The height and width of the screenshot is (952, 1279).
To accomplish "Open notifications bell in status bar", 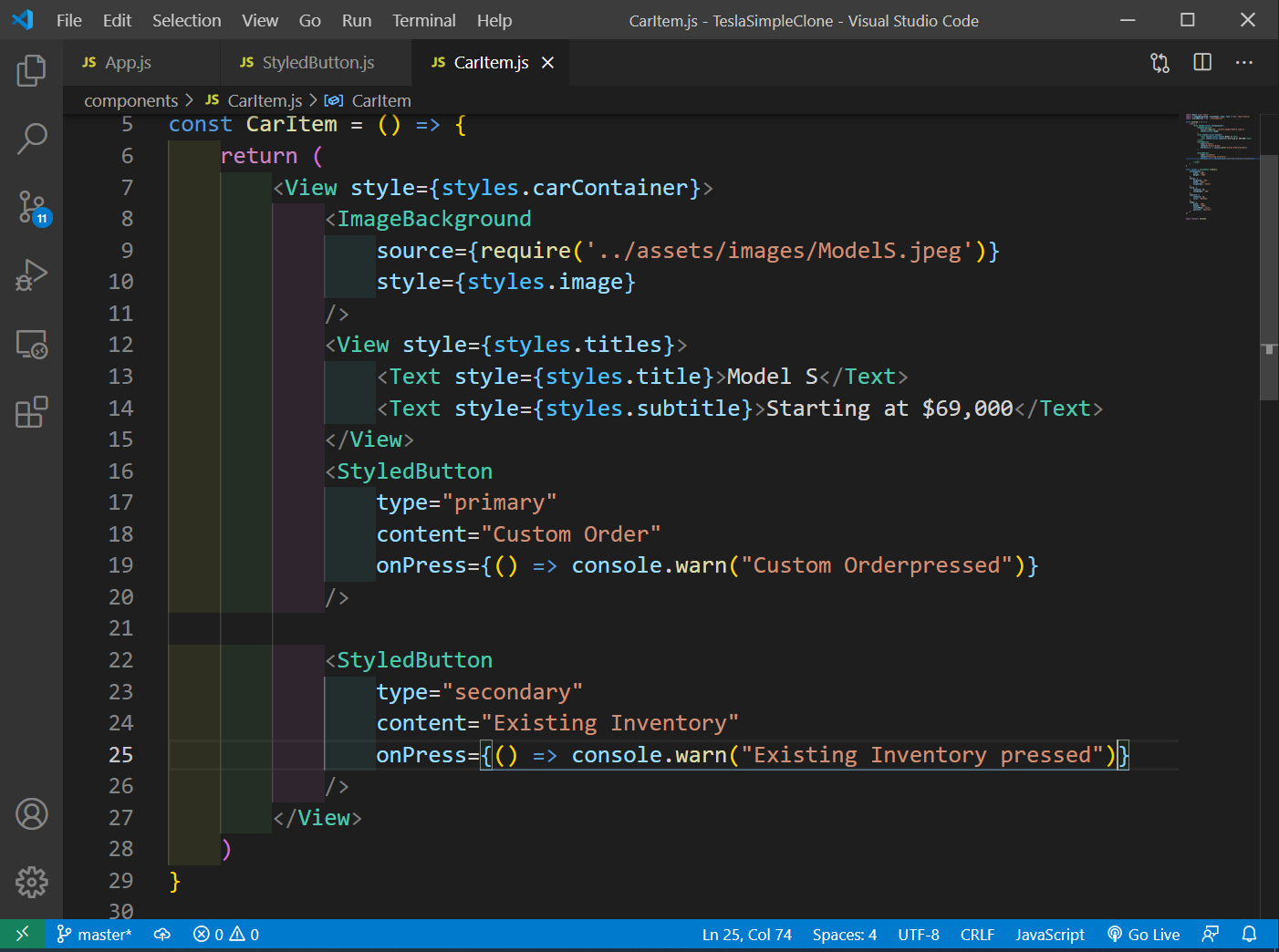I will point(1250,934).
